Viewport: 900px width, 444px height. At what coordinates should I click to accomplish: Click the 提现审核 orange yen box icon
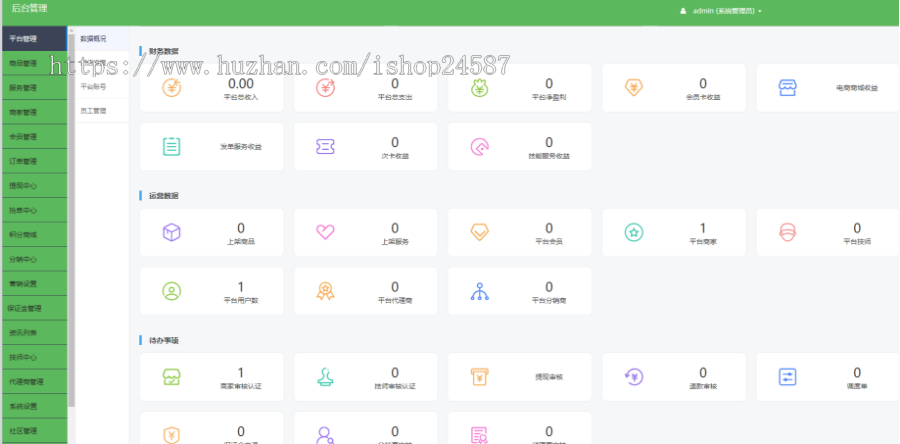[479, 377]
